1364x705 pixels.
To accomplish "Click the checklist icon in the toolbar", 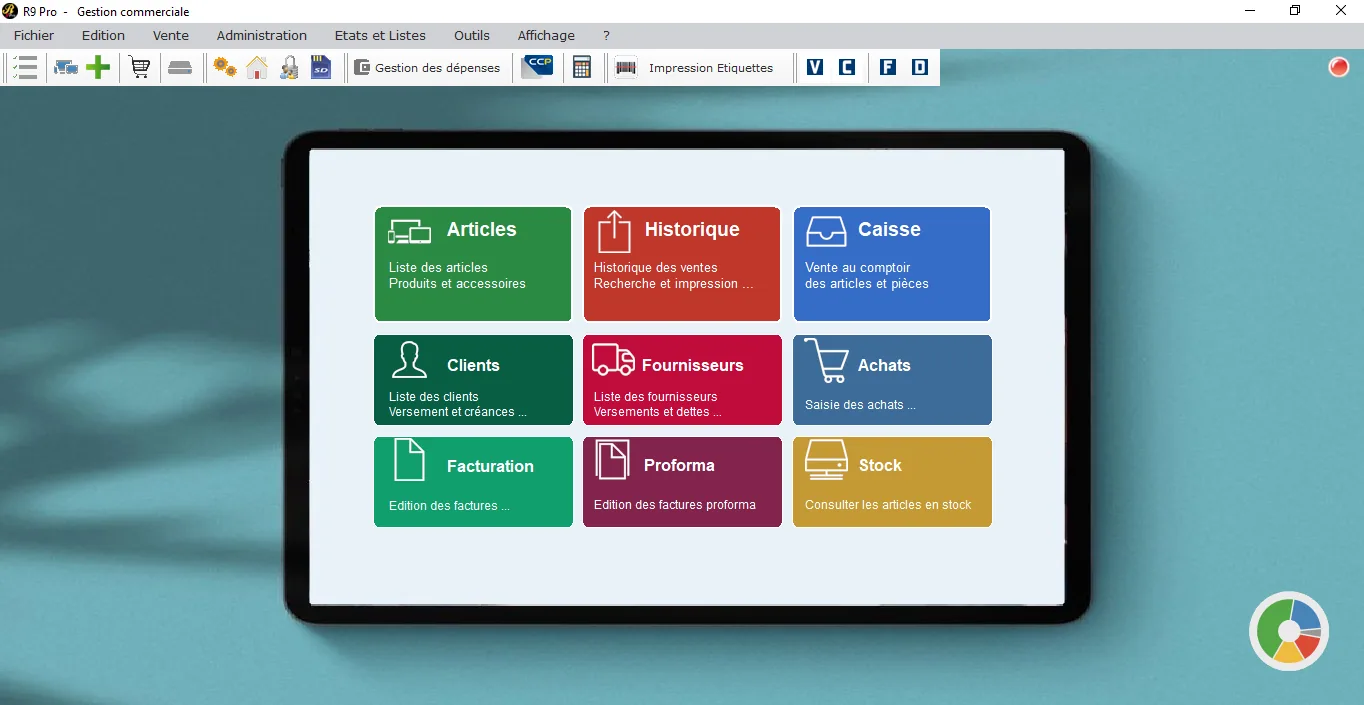I will coord(26,68).
